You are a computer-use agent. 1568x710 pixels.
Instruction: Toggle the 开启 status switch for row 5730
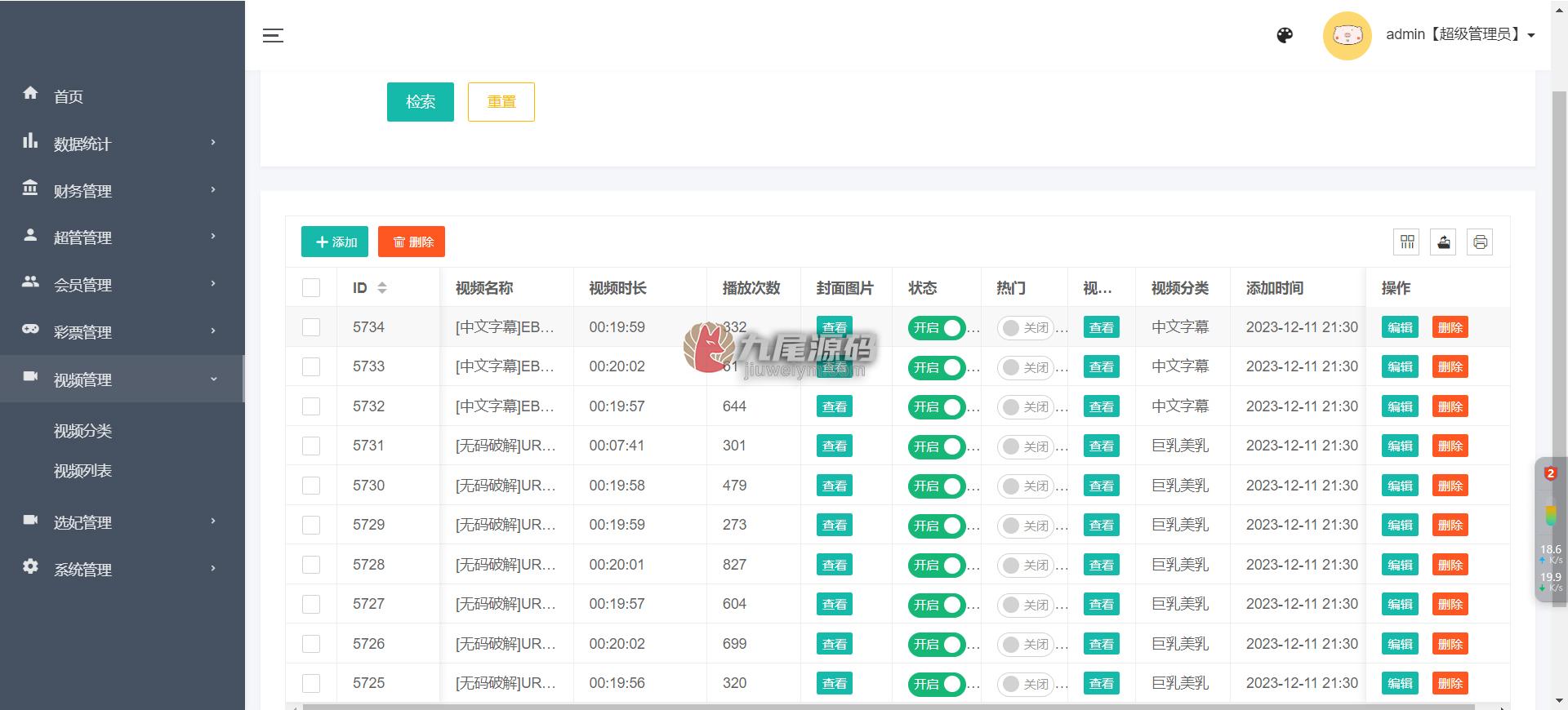pyautogui.click(x=937, y=486)
